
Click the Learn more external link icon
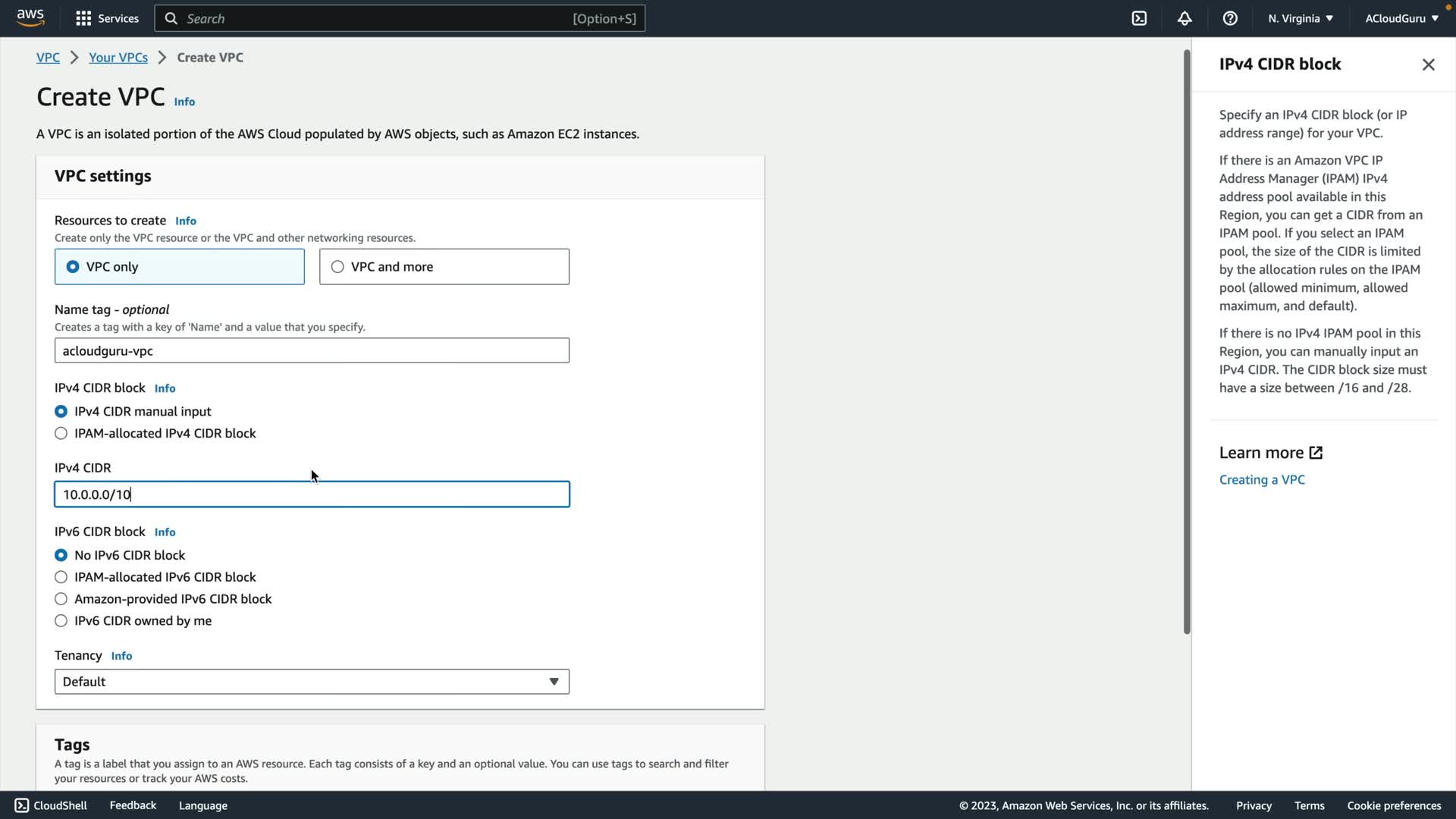[x=1316, y=453]
